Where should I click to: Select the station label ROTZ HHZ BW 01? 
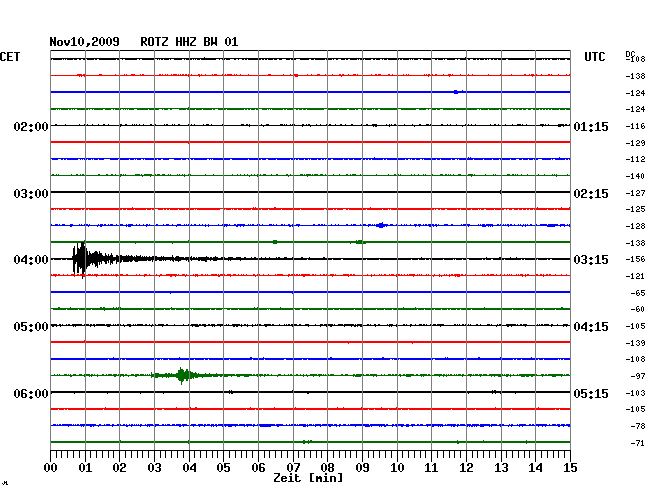(x=189, y=42)
